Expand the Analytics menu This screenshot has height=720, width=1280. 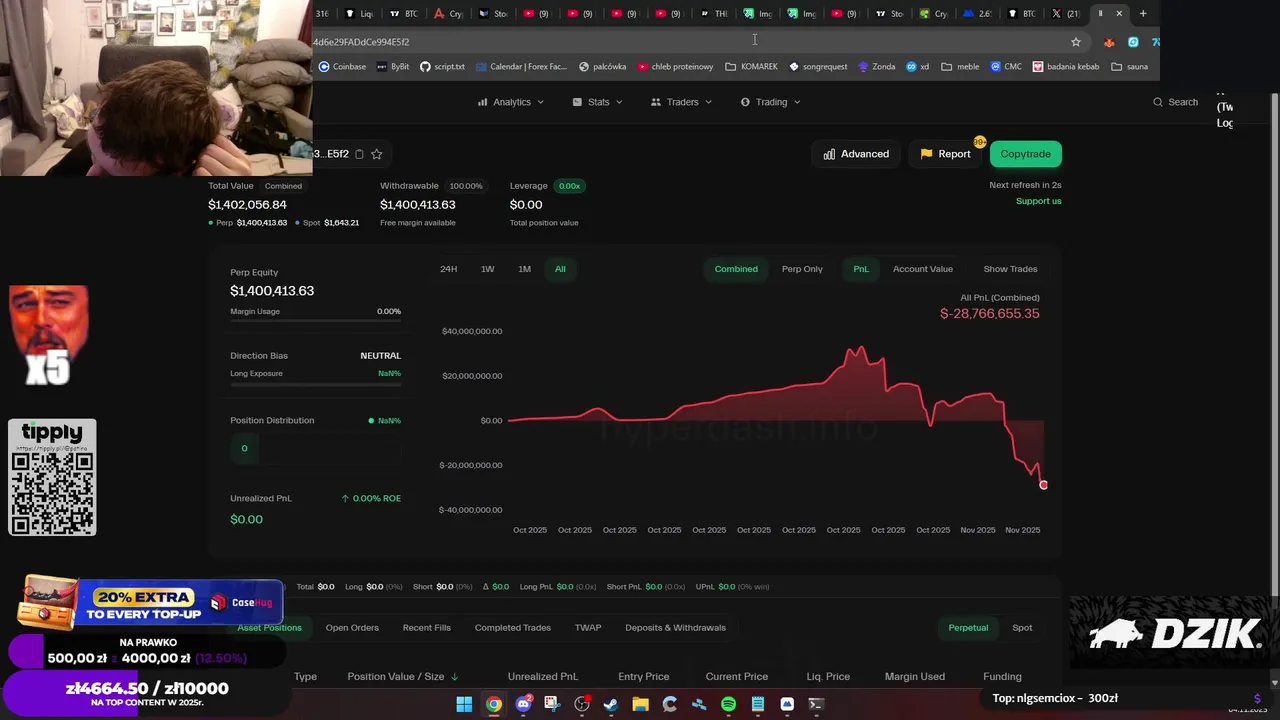(x=511, y=102)
